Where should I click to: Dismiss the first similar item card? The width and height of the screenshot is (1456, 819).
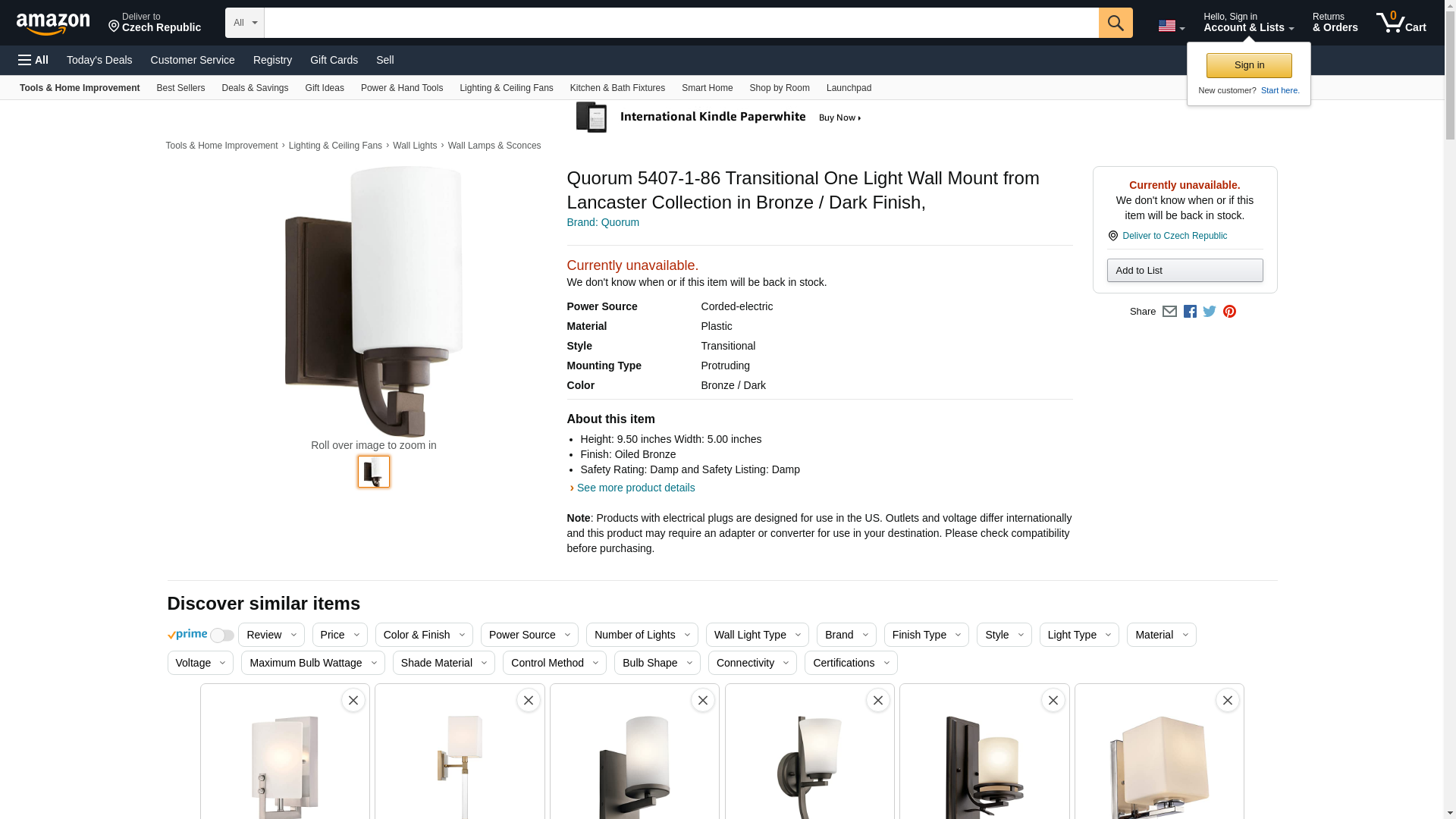pos(353,700)
